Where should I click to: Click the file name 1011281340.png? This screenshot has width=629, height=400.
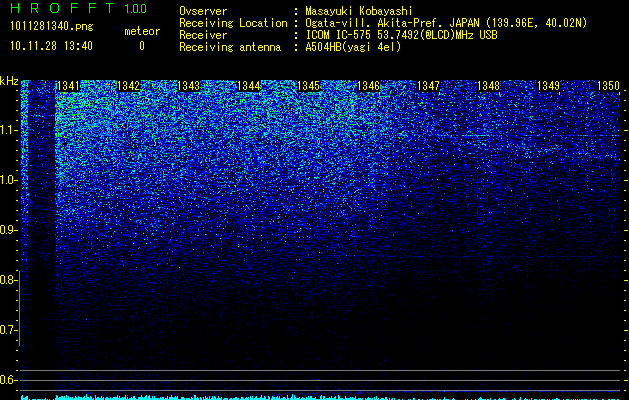coord(52,27)
